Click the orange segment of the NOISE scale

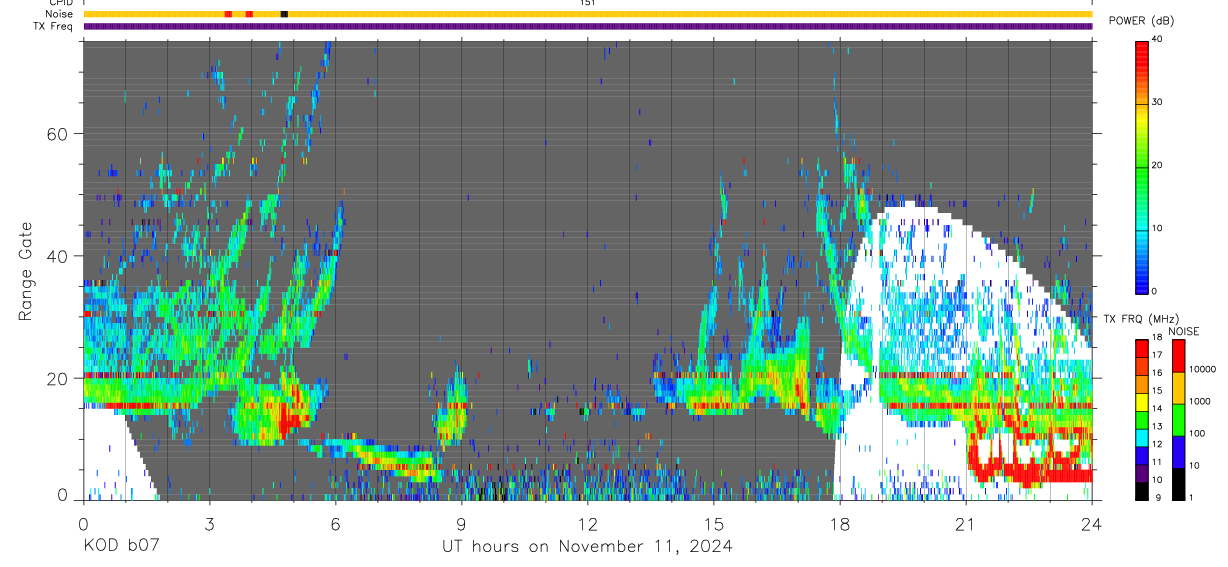coord(1179,387)
